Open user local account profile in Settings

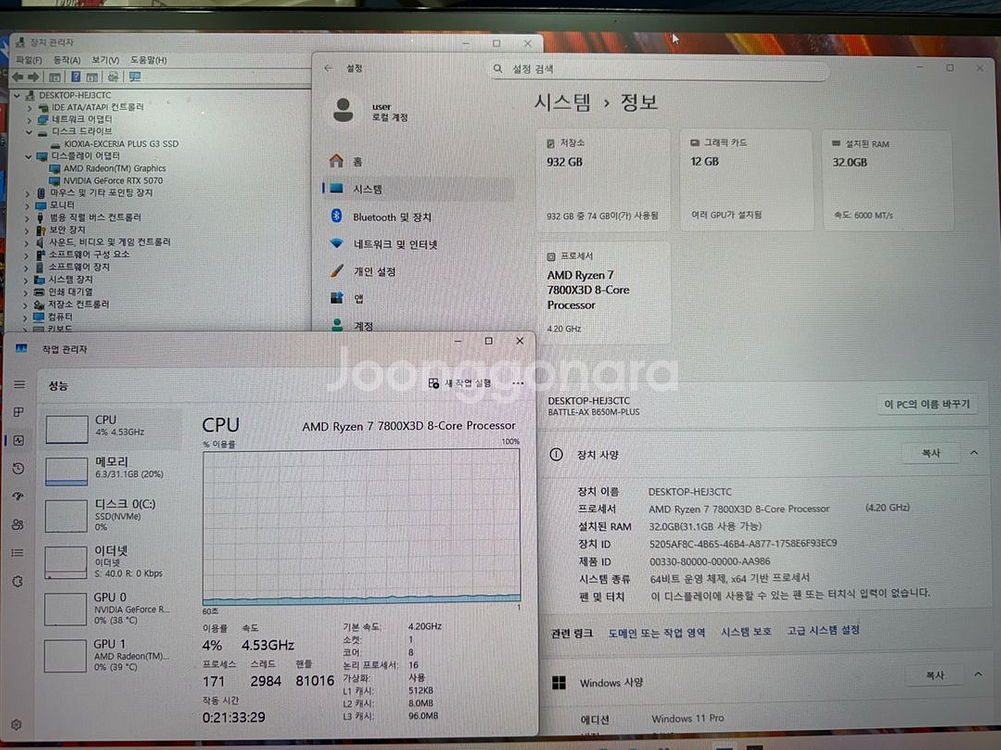(370, 111)
